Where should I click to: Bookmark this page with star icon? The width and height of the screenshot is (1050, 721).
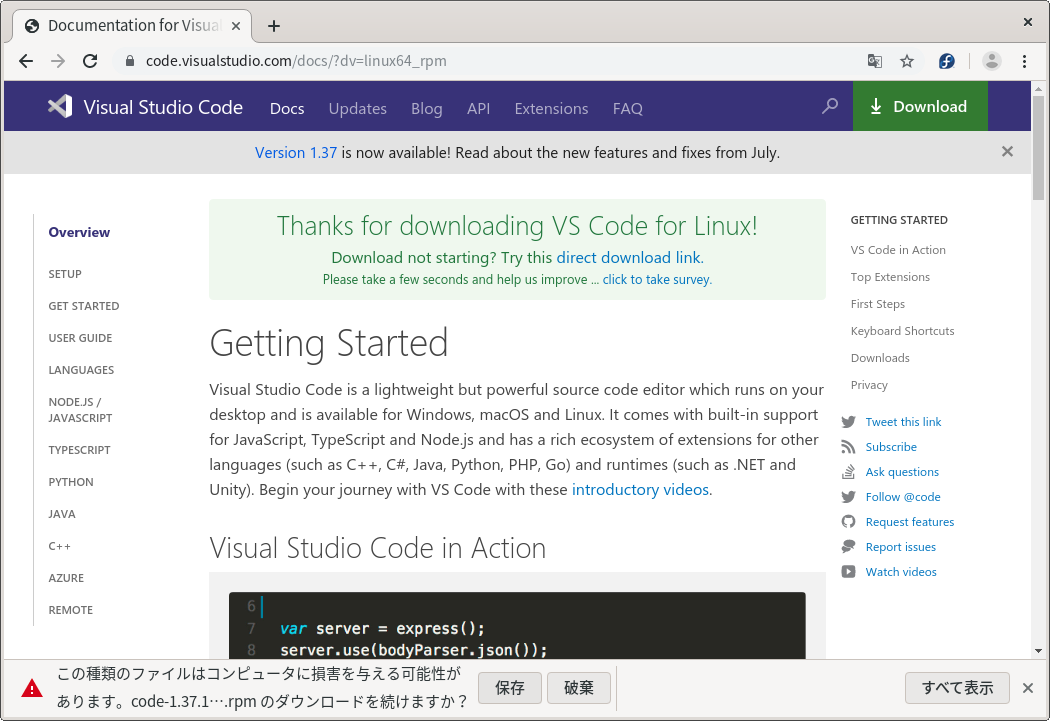click(907, 62)
